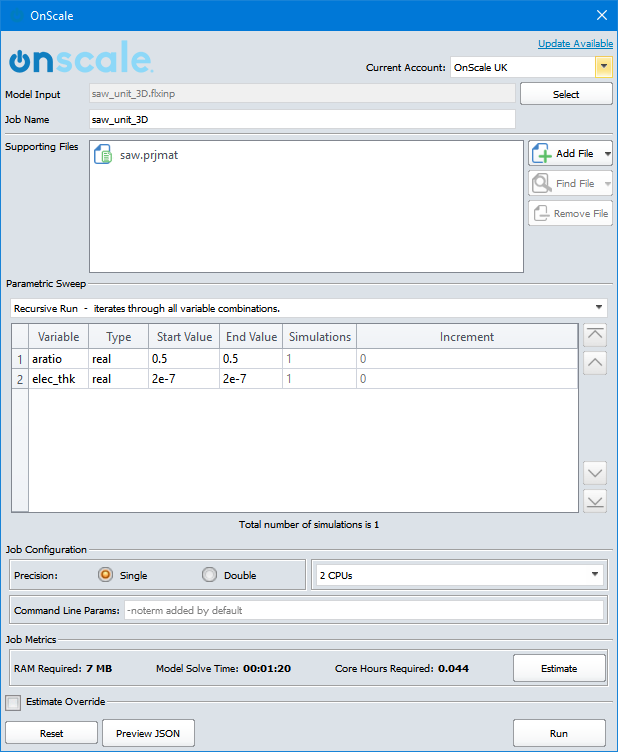Click the Find File magnifier icon
Screen dimensions: 618x752
coord(542,183)
